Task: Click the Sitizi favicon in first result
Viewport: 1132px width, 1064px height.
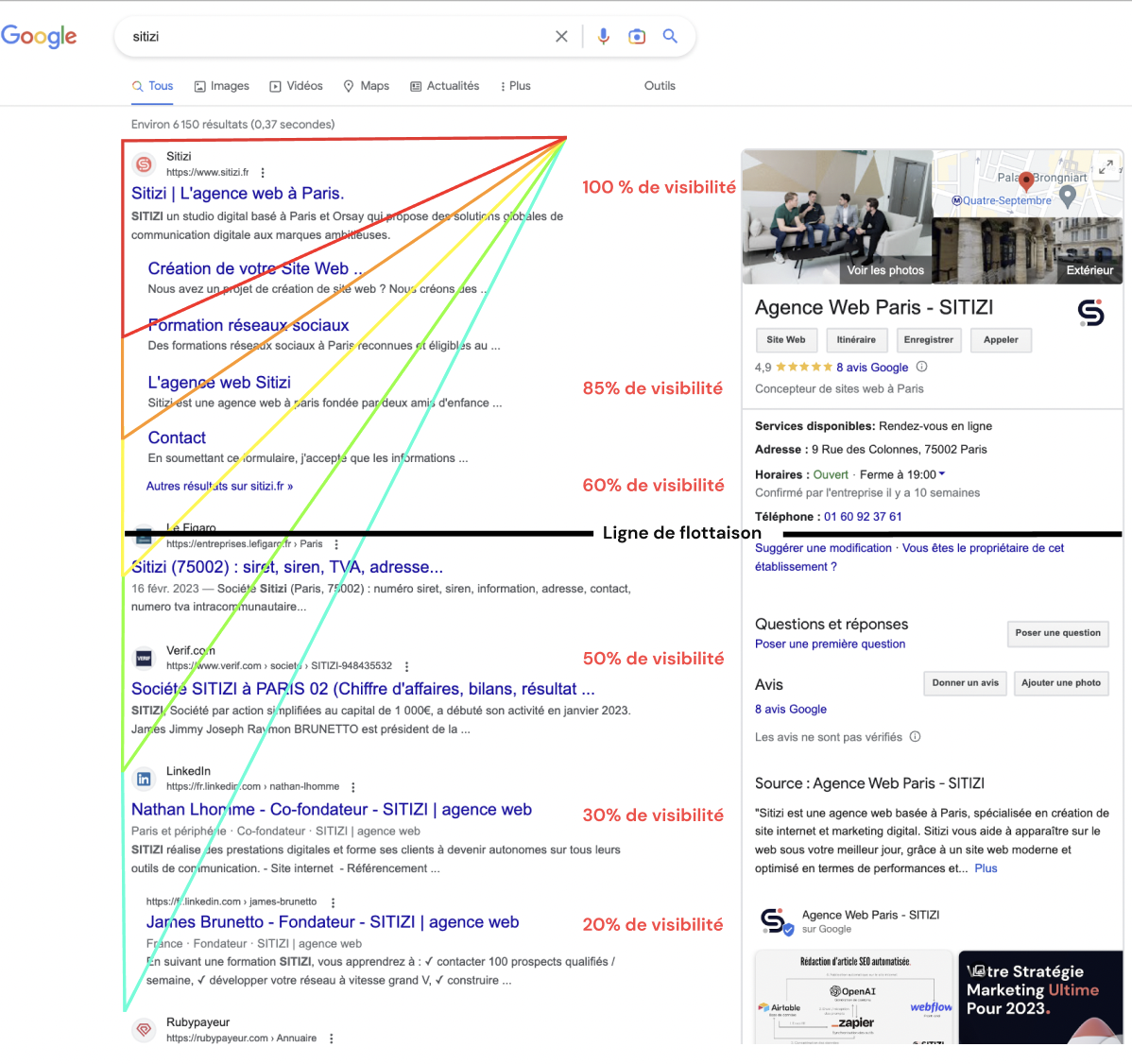Action: 145,164
